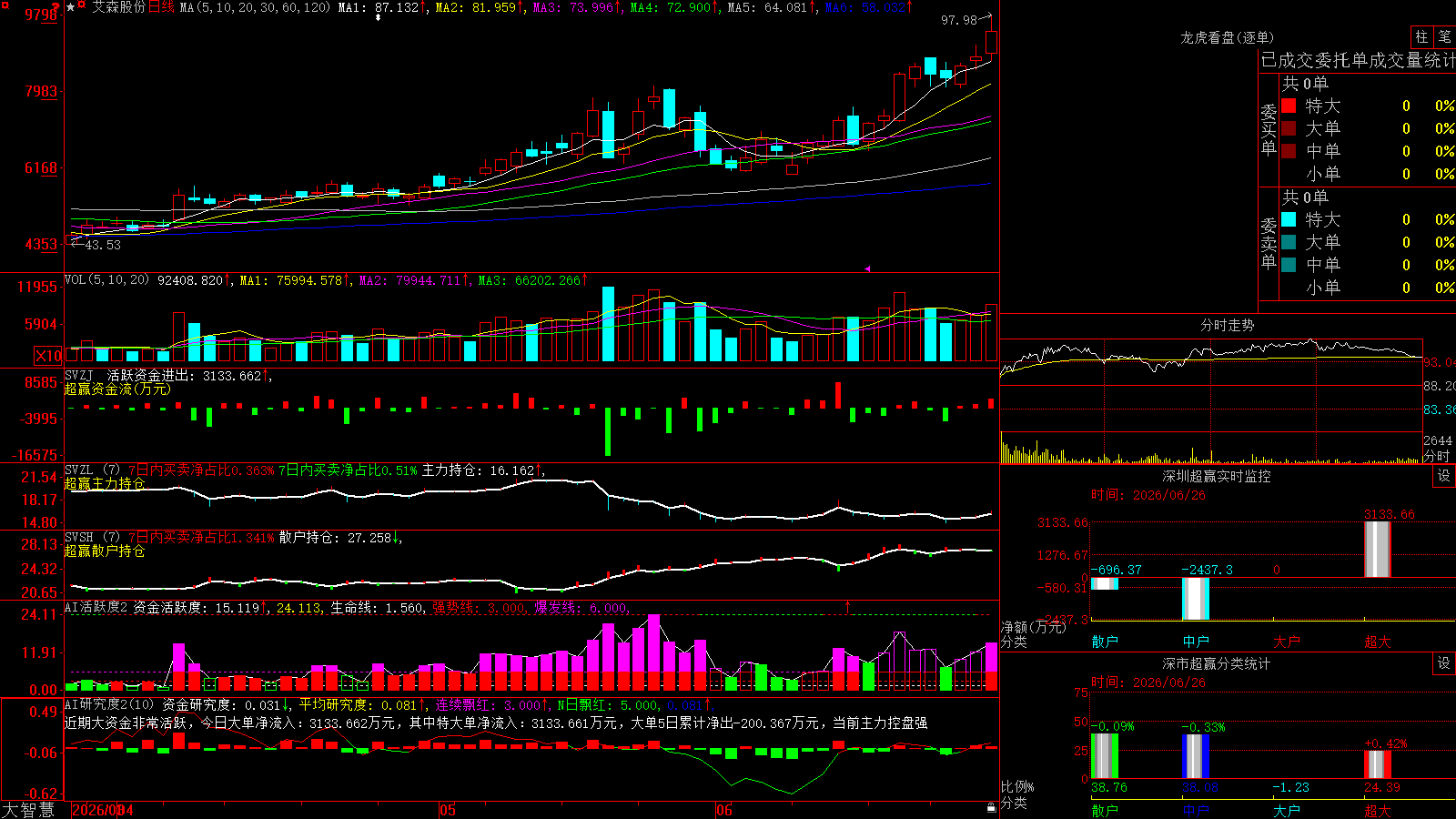Click the 超大 label under 深圳超赢实时监控
Screen dimensions: 1456x819
click(1378, 642)
